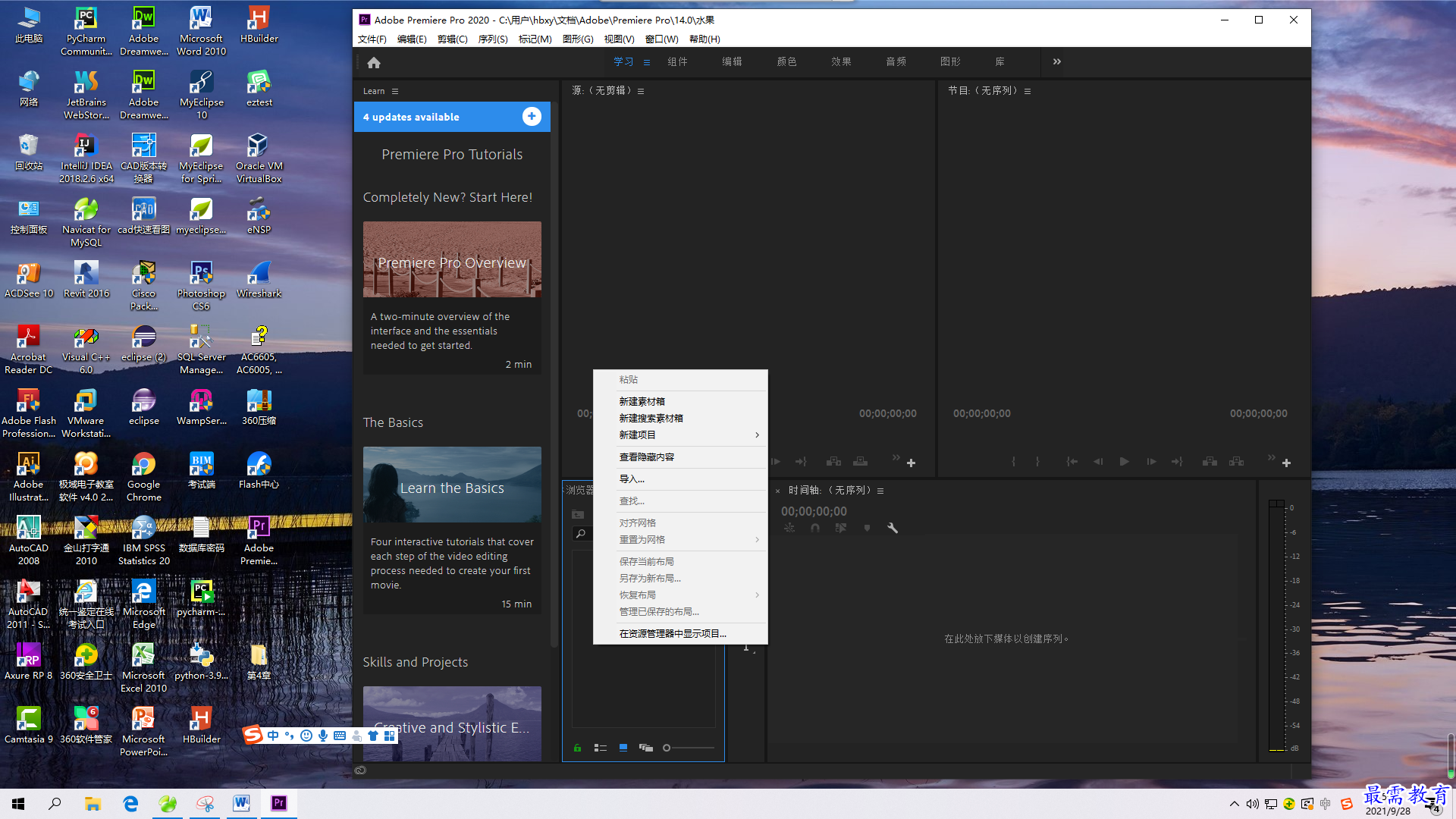Mark In point in the Program monitor
1456x819 pixels.
1013,462
